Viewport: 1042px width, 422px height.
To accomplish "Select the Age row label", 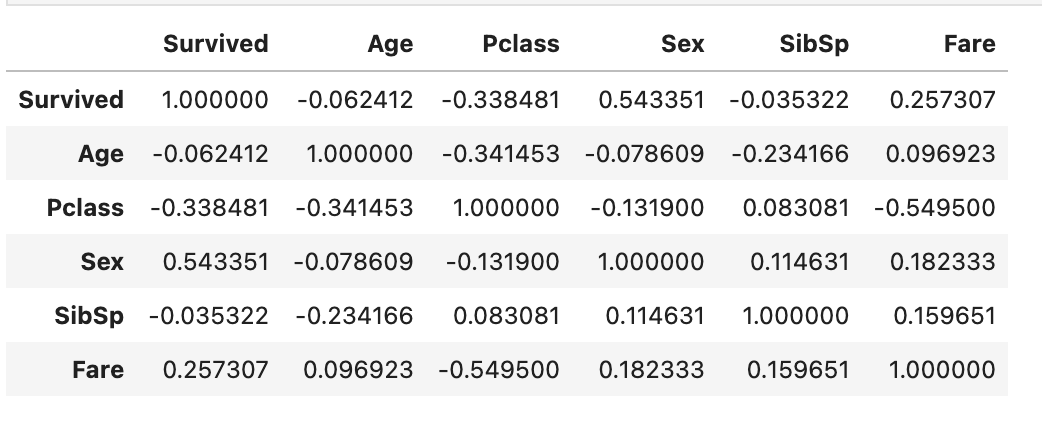I will click(100, 154).
